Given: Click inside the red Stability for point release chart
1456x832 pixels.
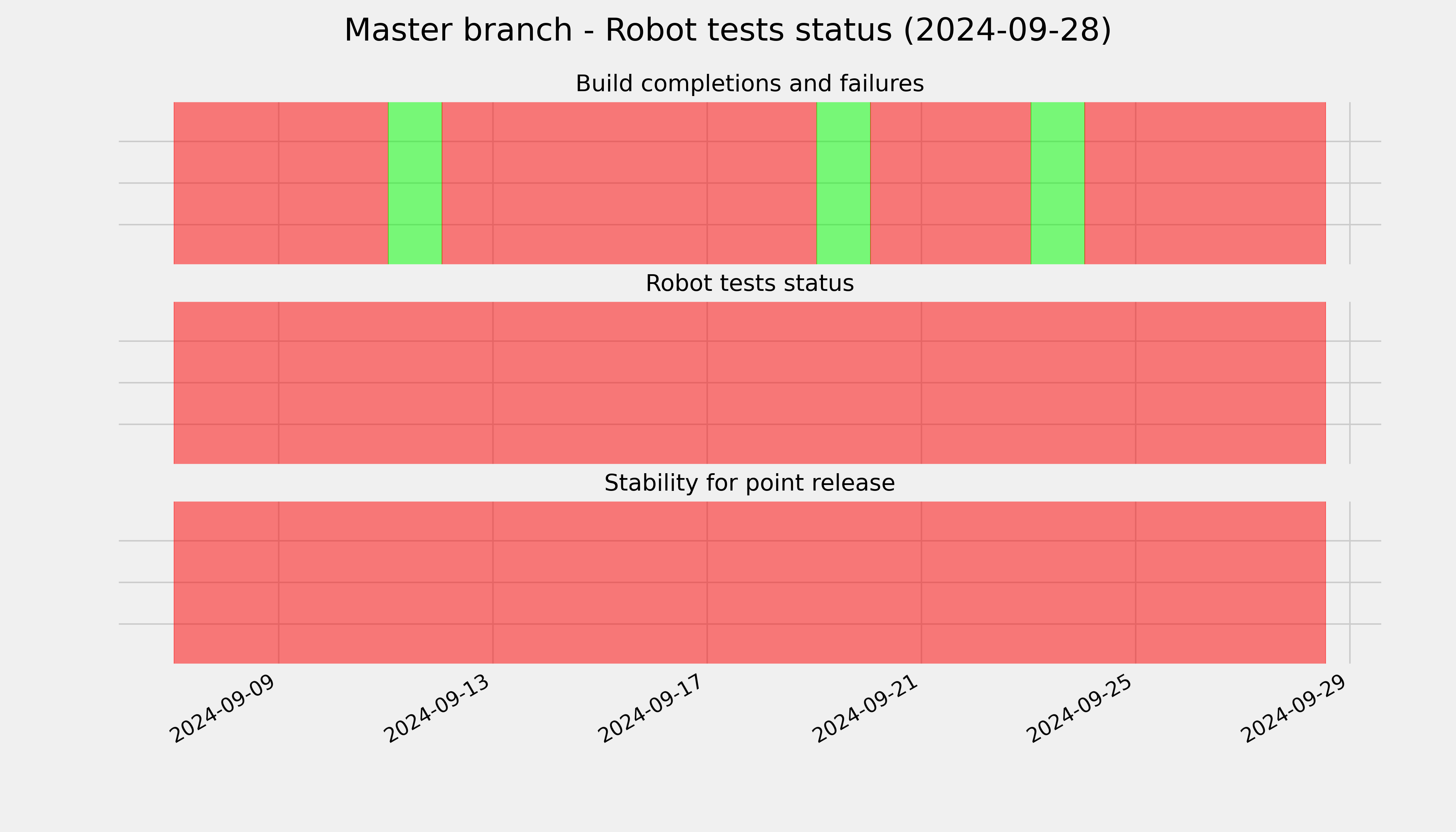Looking at the screenshot, I should (x=750, y=583).
